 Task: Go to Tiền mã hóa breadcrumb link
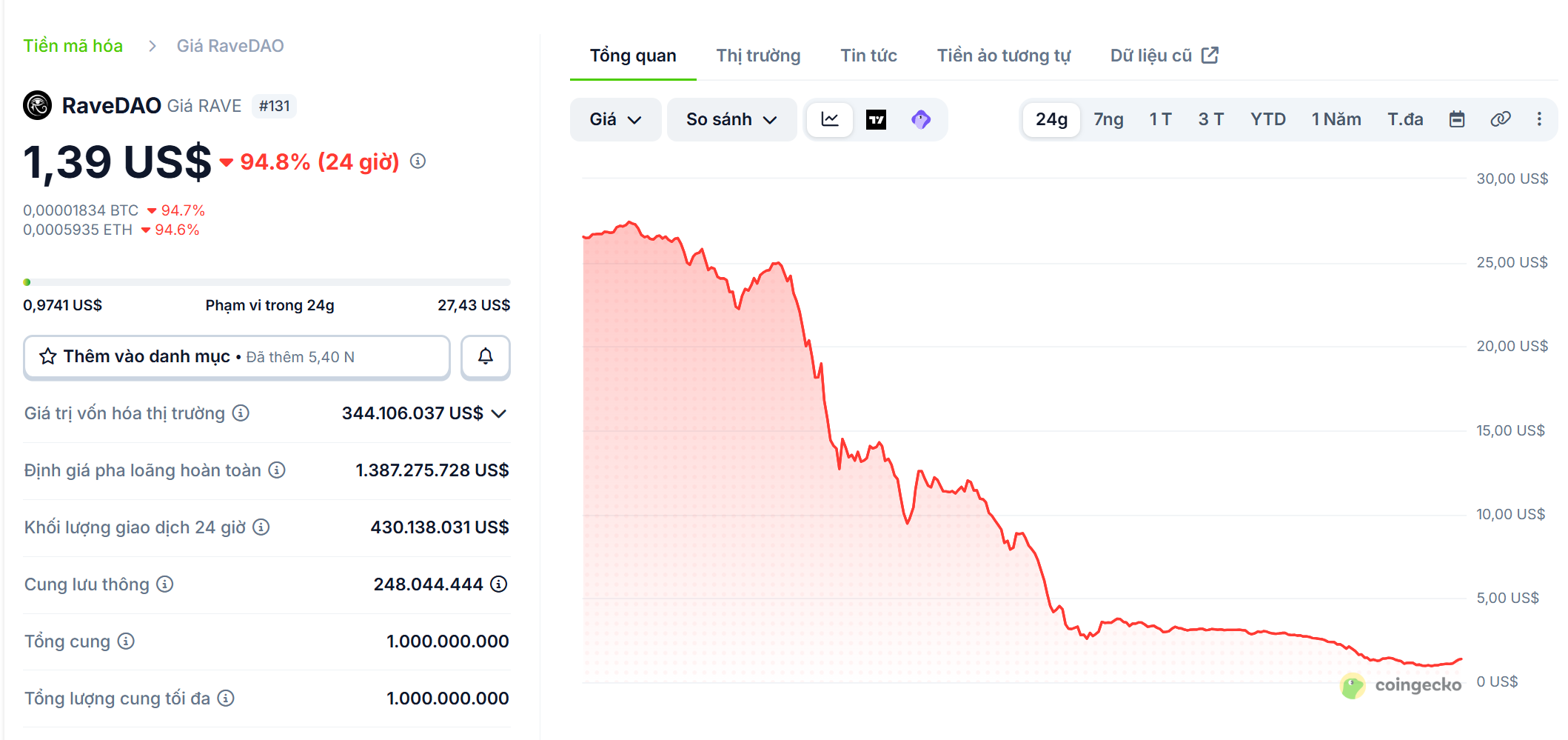pyautogui.click(x=73, y=46)
